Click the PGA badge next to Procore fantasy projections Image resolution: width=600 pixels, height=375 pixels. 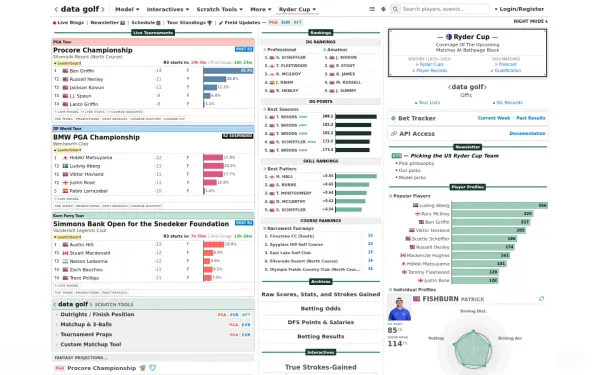pyautogui.click(x=60, y=368)
